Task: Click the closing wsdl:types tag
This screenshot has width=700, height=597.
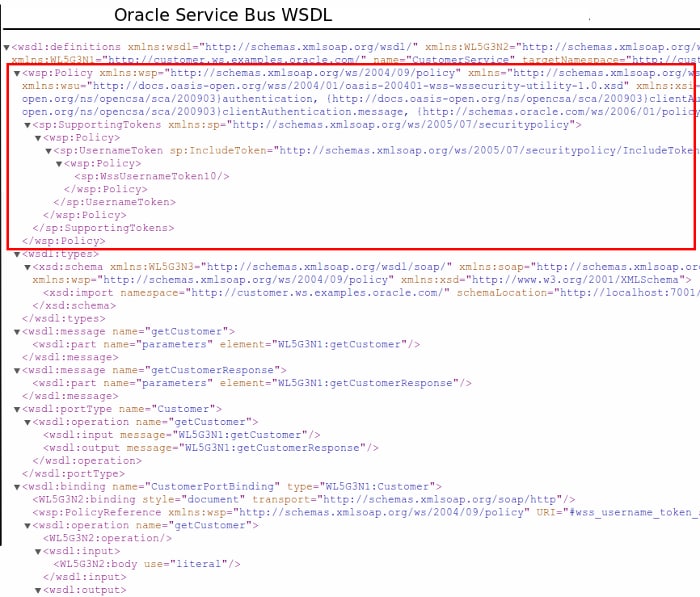Action: [x=64, y=319]
